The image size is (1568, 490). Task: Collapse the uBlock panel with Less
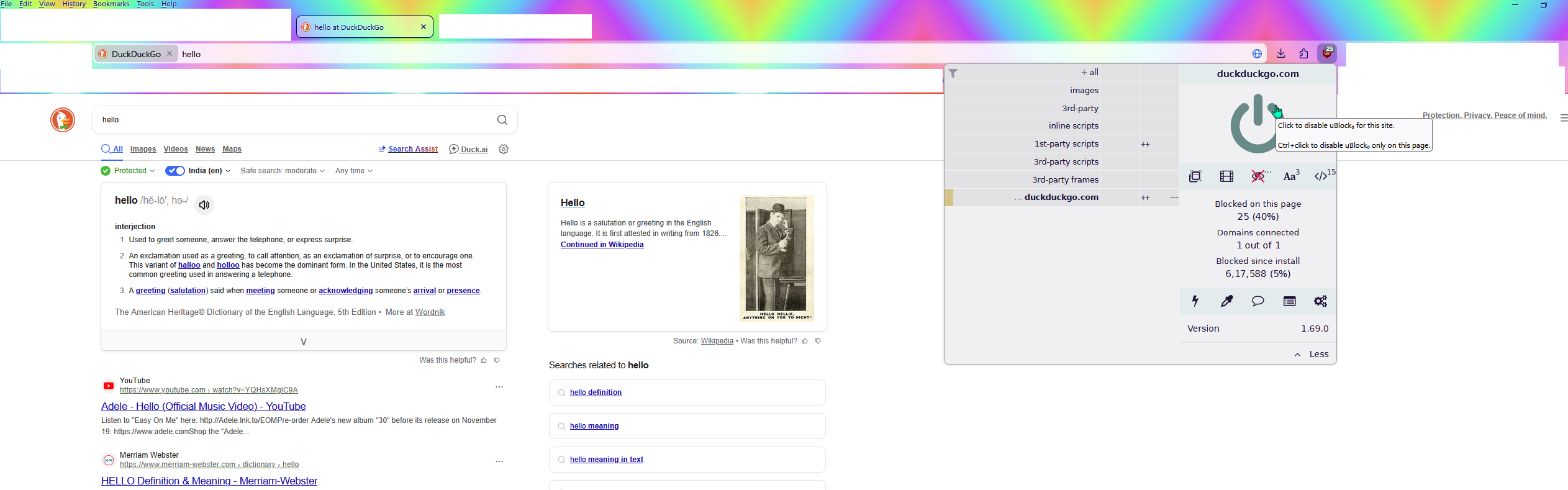click(x=1312, y=354)
